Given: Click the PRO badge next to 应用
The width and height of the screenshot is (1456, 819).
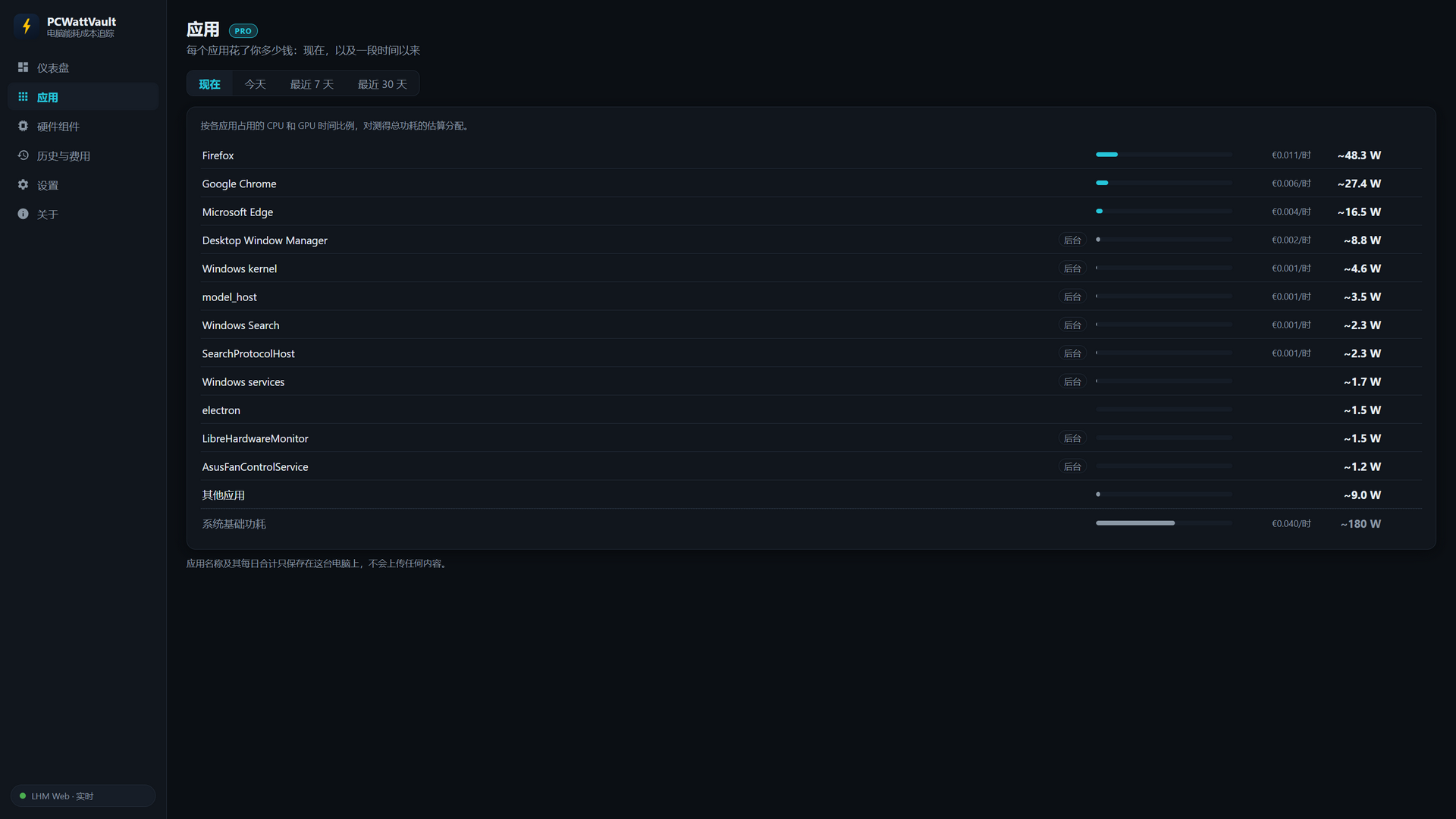Looking at the screenshot, I should pyautogui.click(x=243, y=31).
